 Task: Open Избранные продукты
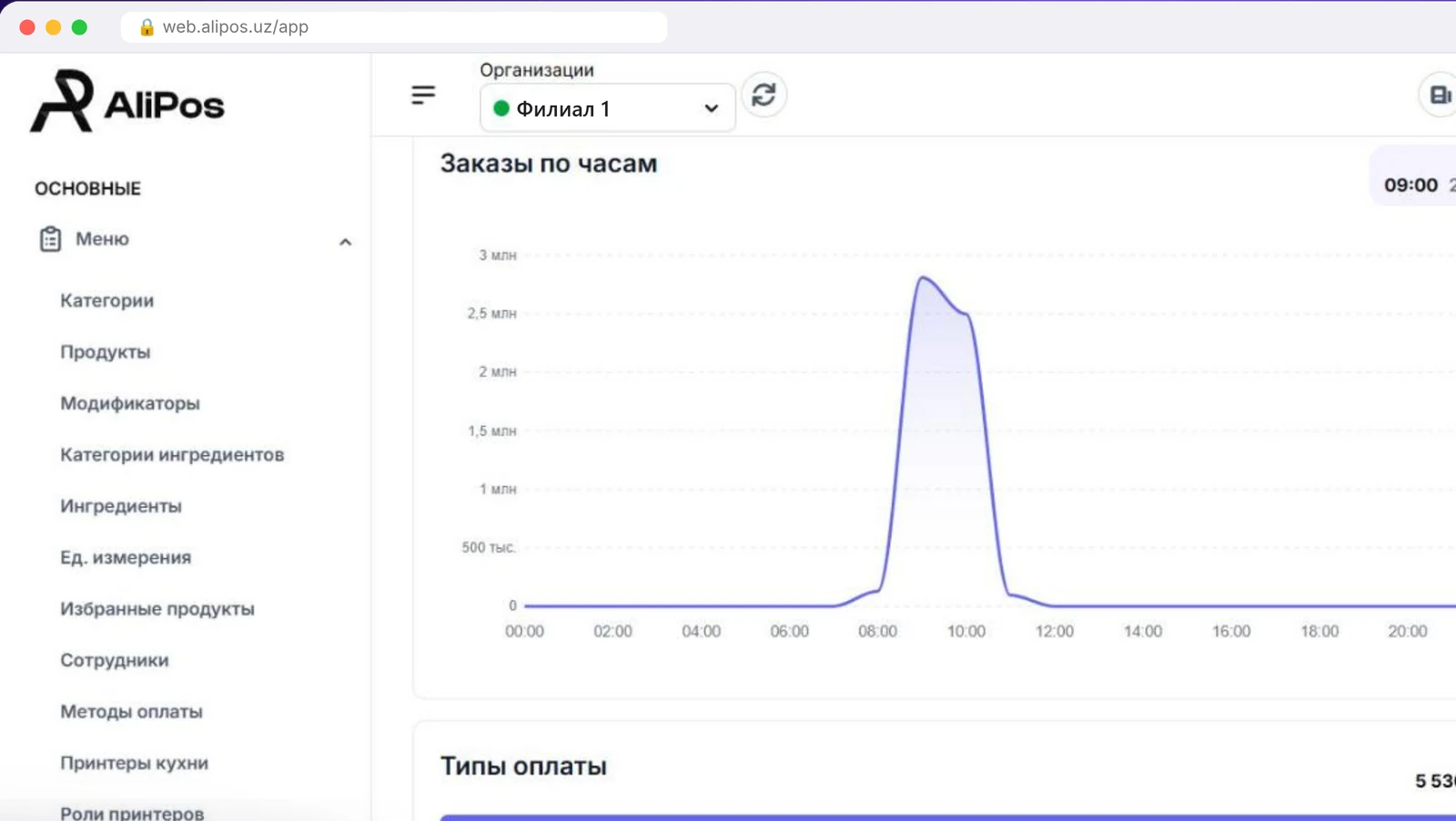pyautogui.click(x=157, y=609)
